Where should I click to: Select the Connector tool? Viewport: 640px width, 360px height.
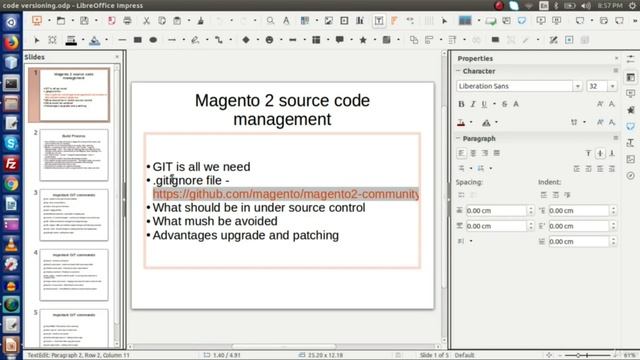coord(219,40)
